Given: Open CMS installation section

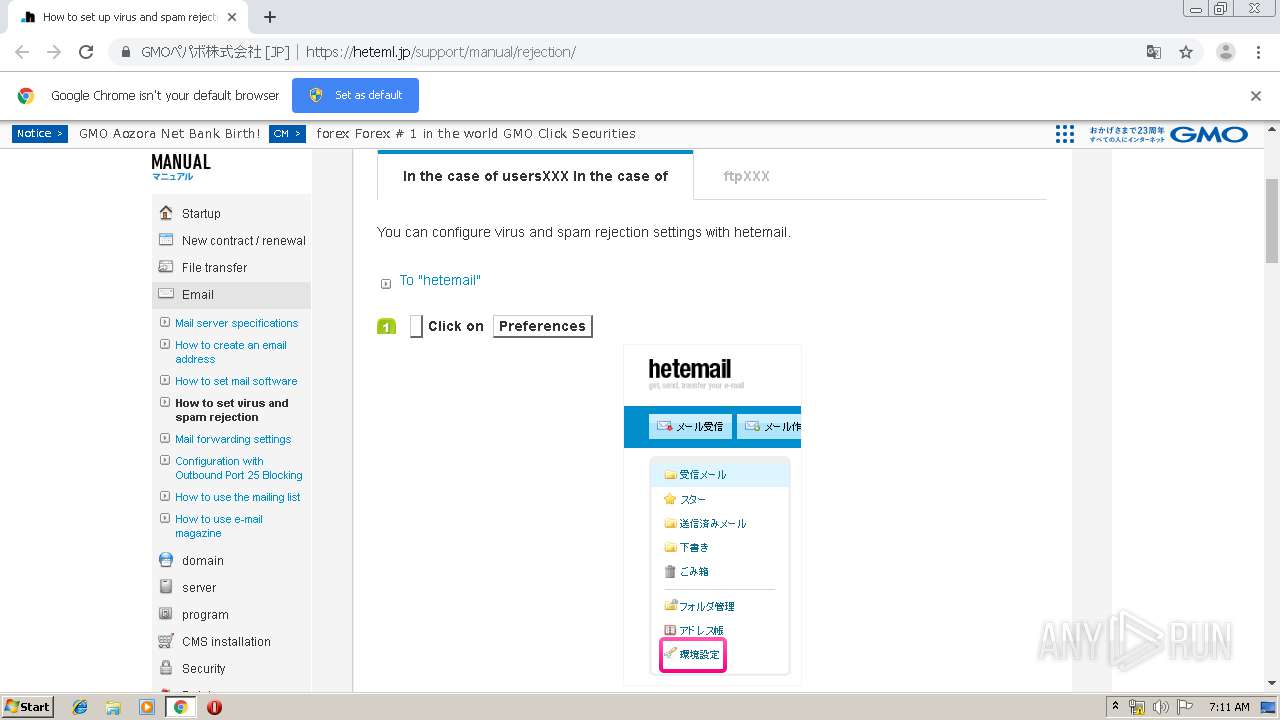Looking at the screenshot, I should [x=226, y=642].
